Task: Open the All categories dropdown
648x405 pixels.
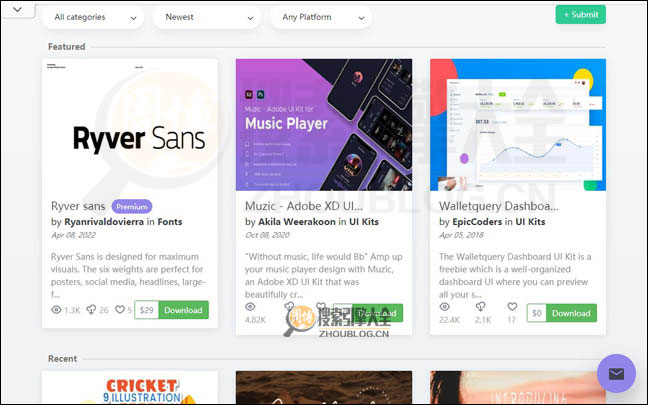Action: click(93, 17)
